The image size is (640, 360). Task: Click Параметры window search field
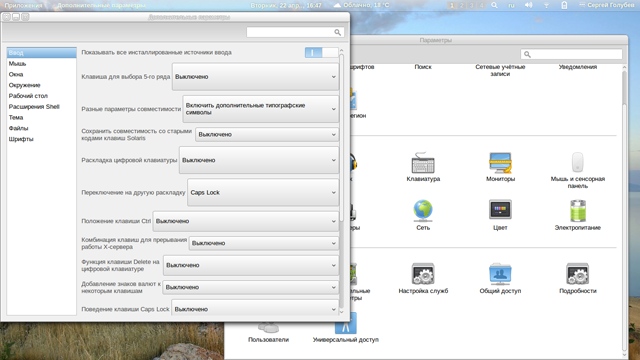tap(571, 54)
